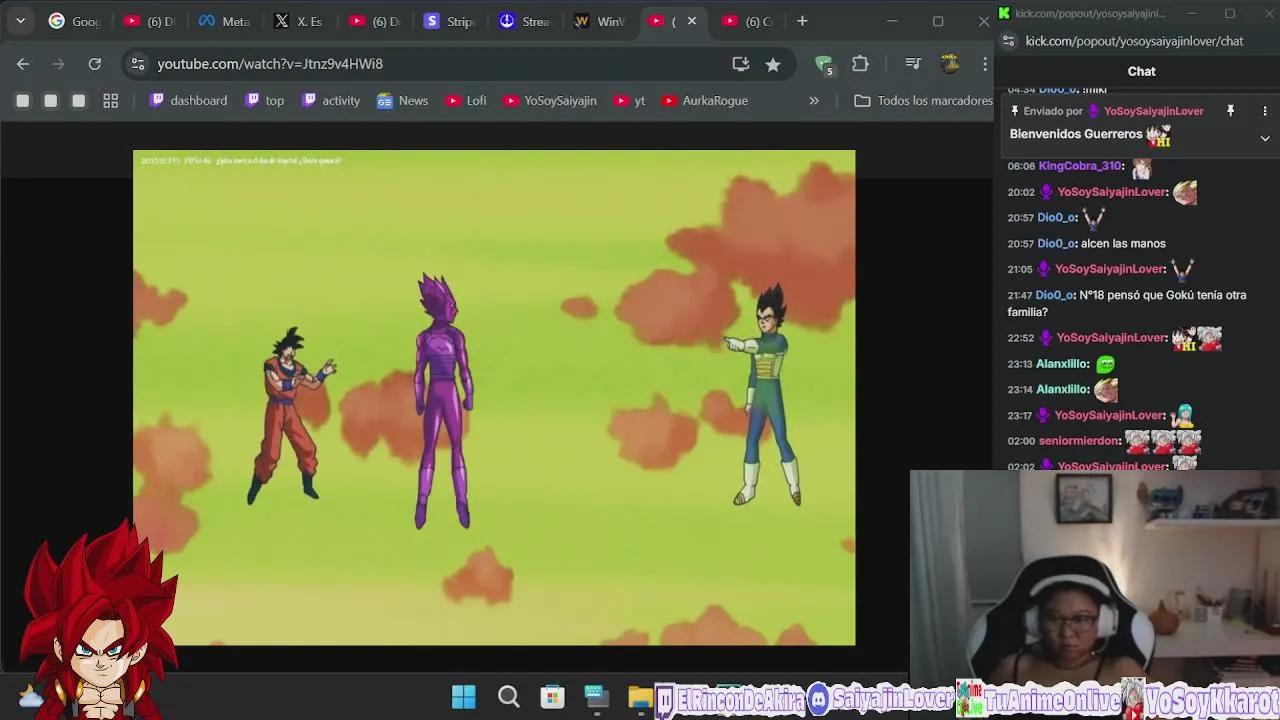The height and width of the screenshot is (720, 1280).
Task: Open the YoSoySaiyajin bookmark
Action: [x=550, y=101]
